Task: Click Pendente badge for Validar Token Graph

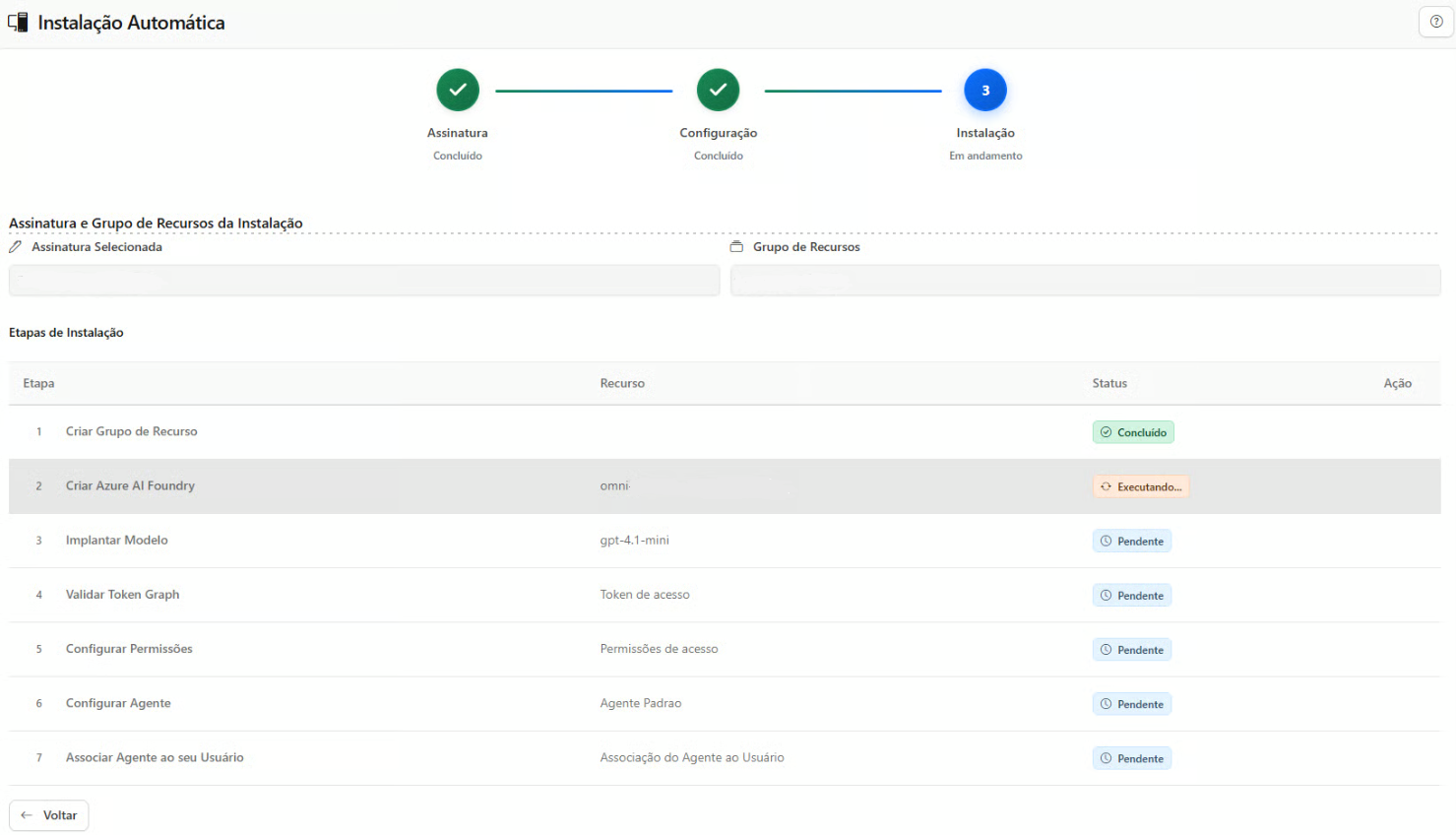Action: (x=1131, y=596)
